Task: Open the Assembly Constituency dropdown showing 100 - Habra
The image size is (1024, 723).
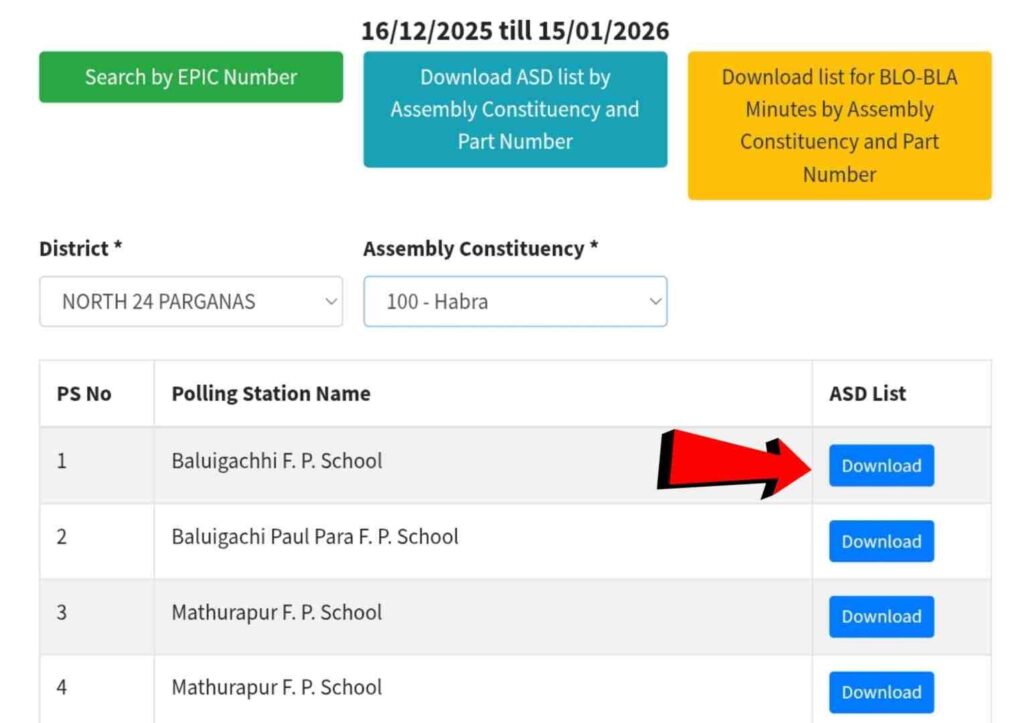Action: (515, 301)
